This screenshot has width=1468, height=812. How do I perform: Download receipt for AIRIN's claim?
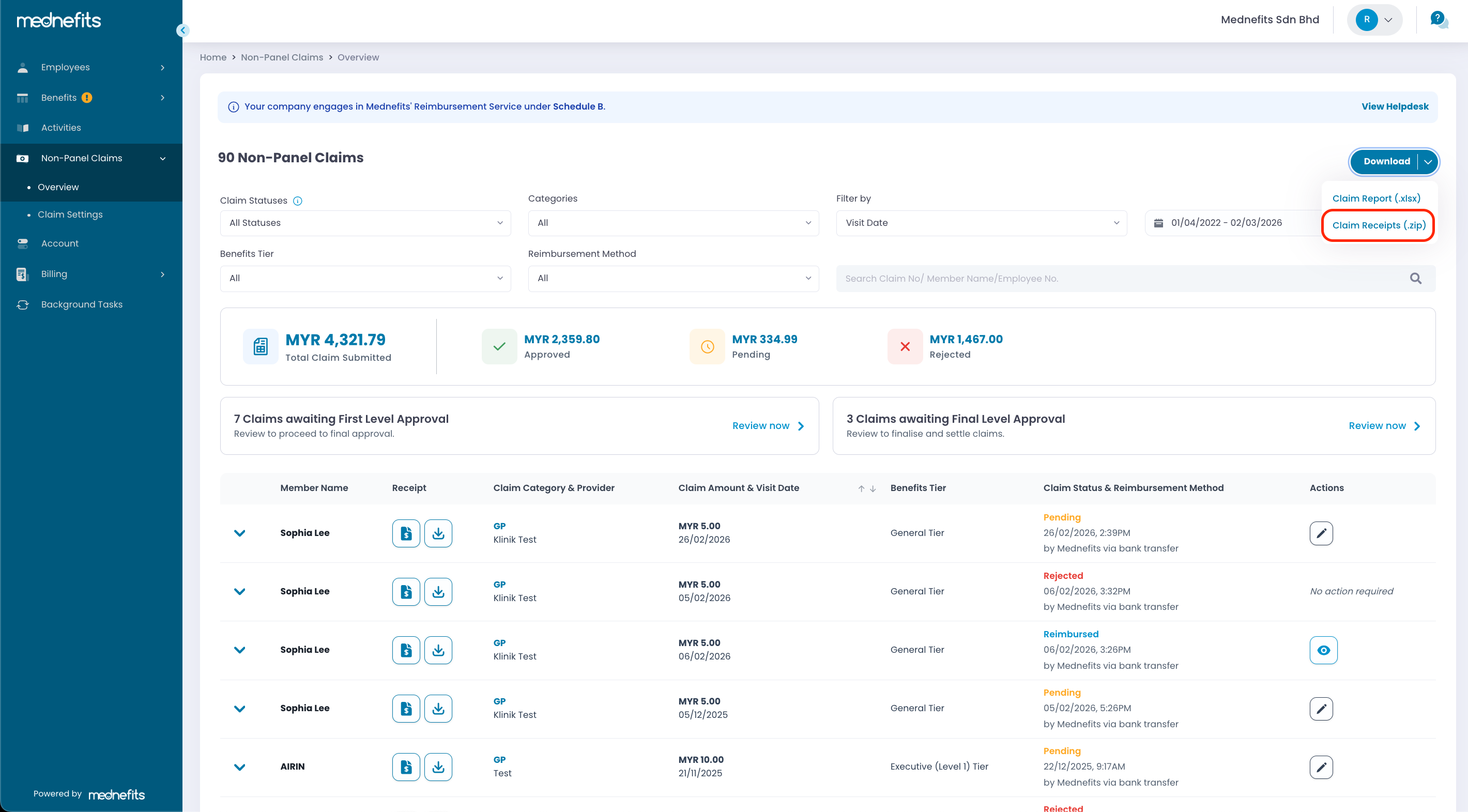(438, 767)
